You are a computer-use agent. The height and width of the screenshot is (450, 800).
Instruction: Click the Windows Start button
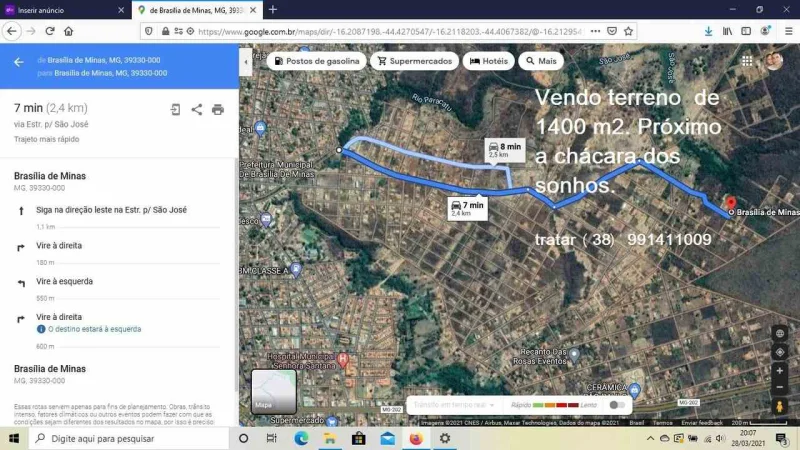pyautogui.click(x=14, y=438)
